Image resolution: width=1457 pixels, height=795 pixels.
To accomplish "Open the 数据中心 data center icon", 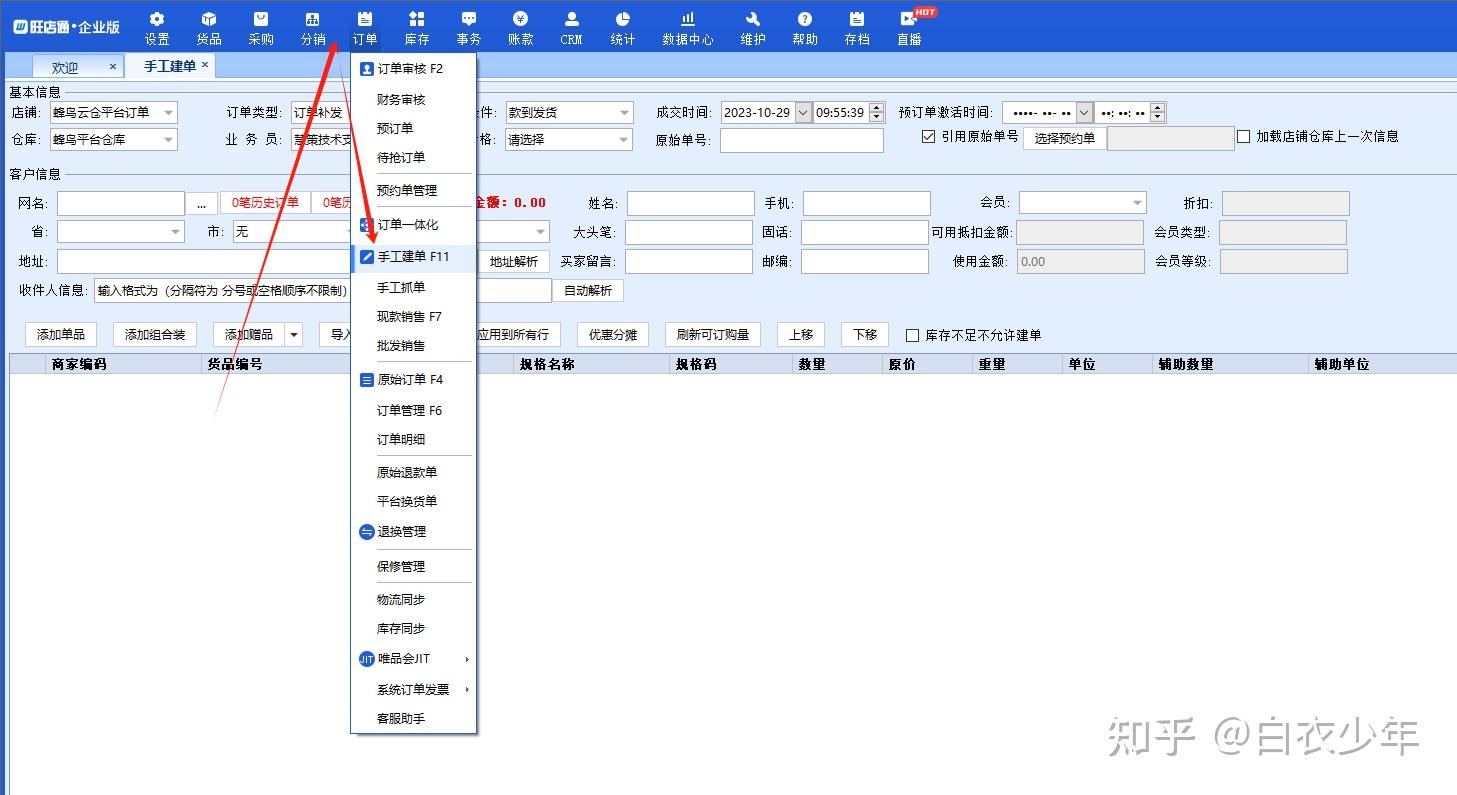I will point(688,28).
